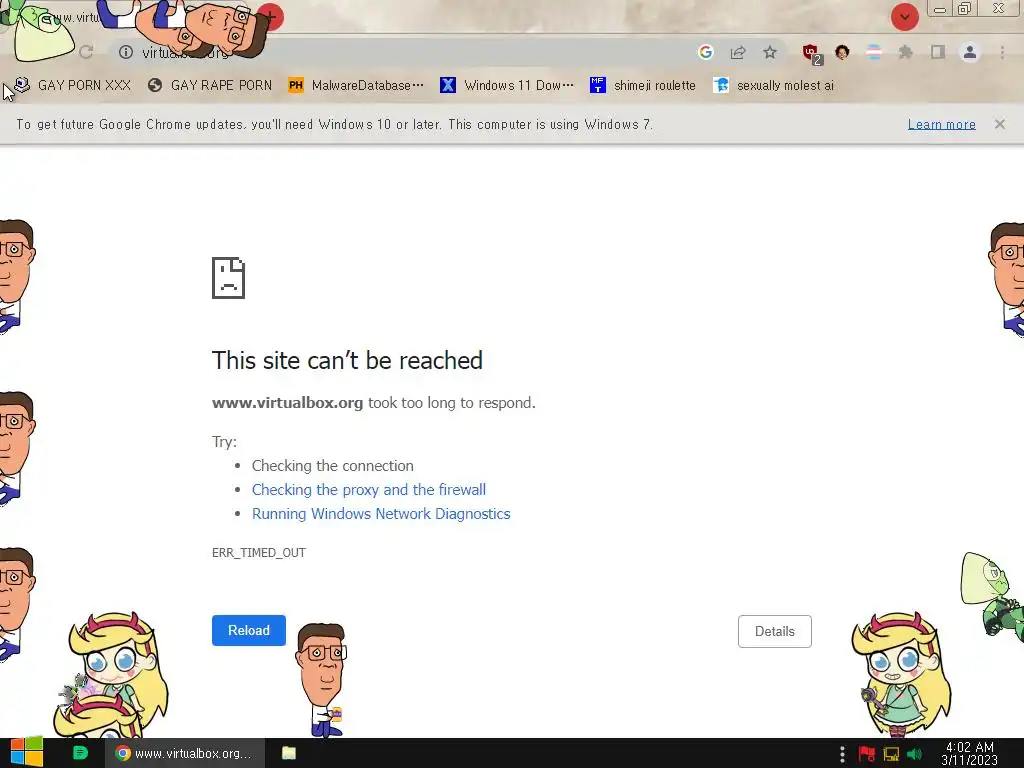Click the 'Checking the connection' text
The height and width of the screenshot is (768, 1024).
[x=332, y=466]
